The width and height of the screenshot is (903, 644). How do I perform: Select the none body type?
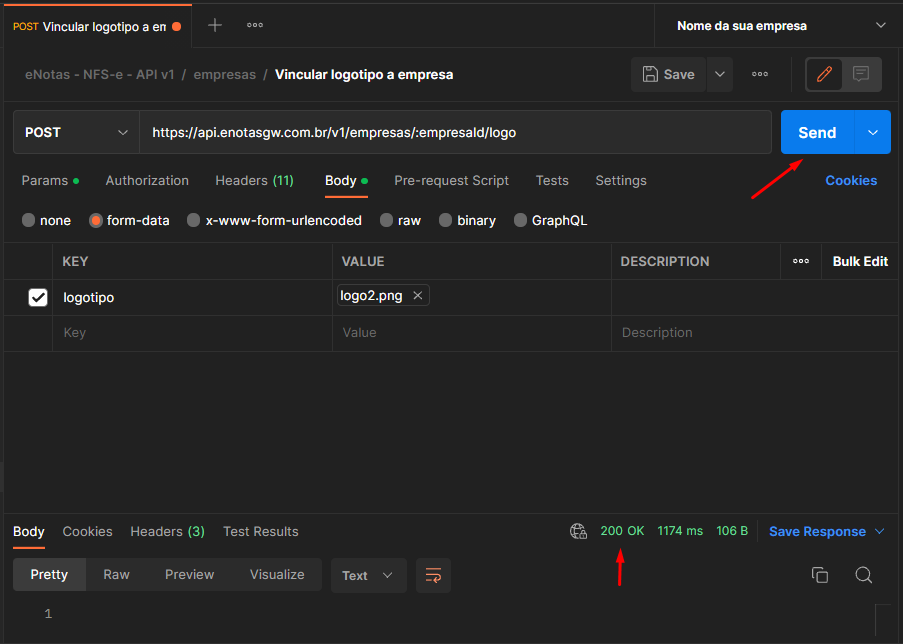[x=46, y=221]
